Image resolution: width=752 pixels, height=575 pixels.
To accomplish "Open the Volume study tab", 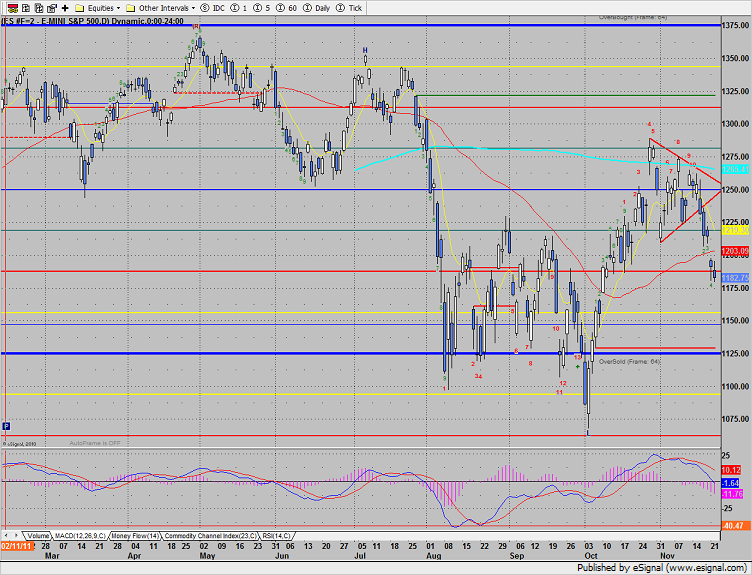I will click(37, 536).
